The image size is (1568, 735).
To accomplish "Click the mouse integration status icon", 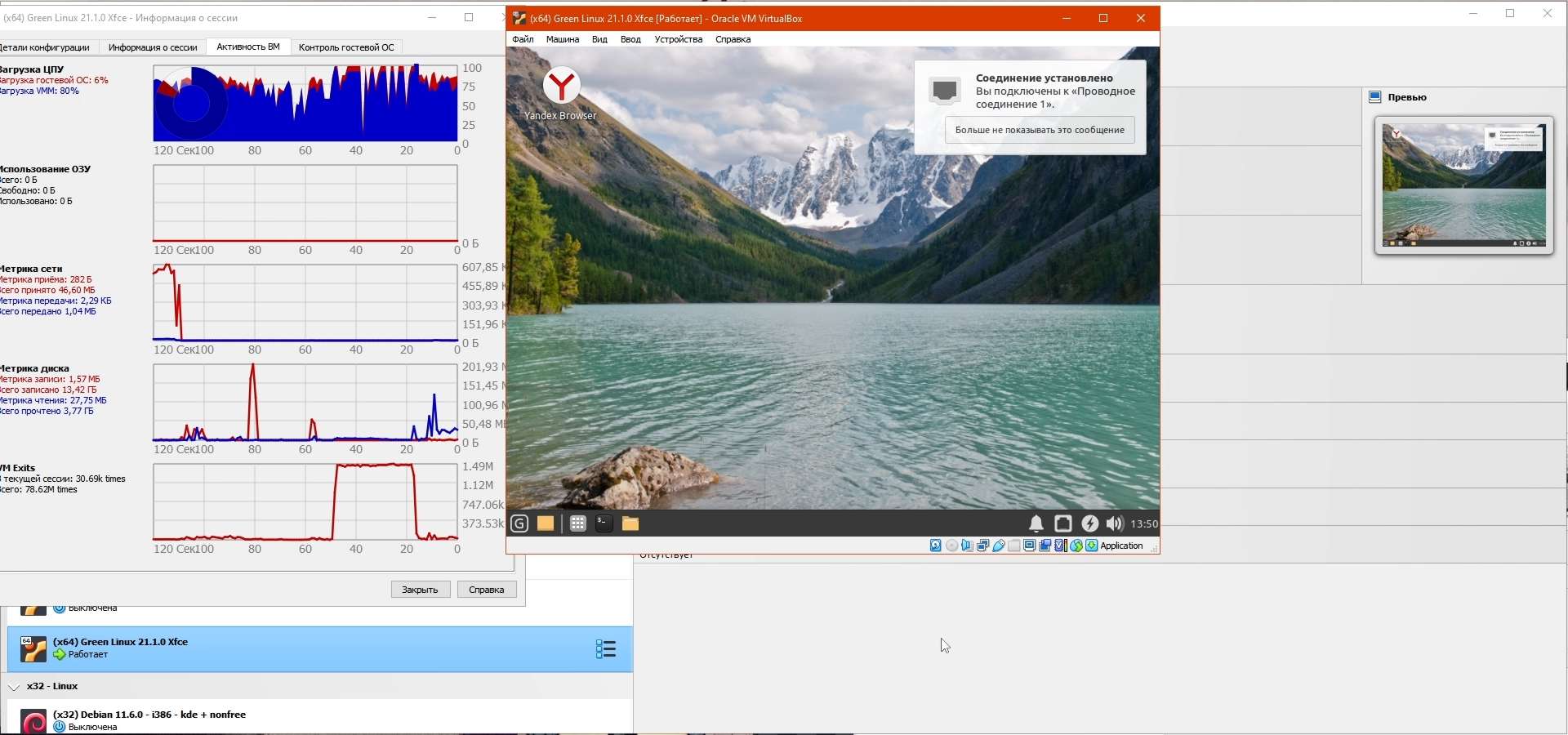I will click(x=1076, y=546).
